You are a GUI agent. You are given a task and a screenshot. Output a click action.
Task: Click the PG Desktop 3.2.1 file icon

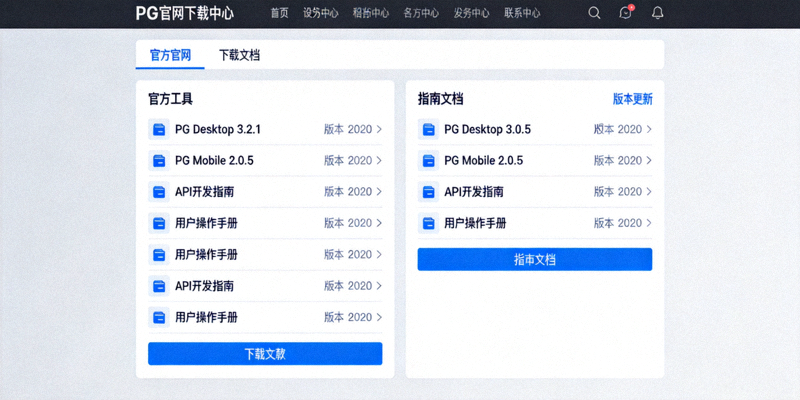pos(159,130)
